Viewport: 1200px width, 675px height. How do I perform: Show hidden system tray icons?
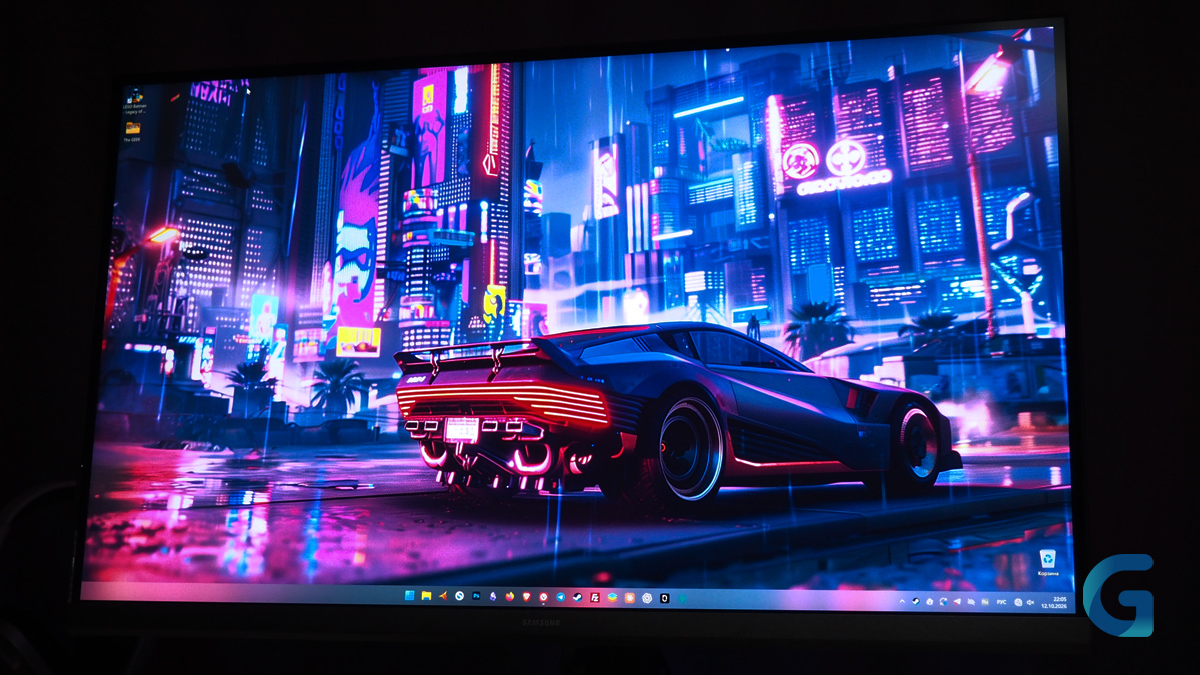click(x=902, y=601)
